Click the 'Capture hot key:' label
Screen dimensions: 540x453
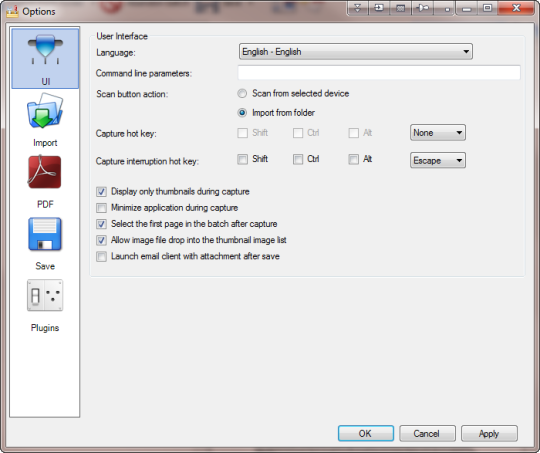click(x=126, y=134)
